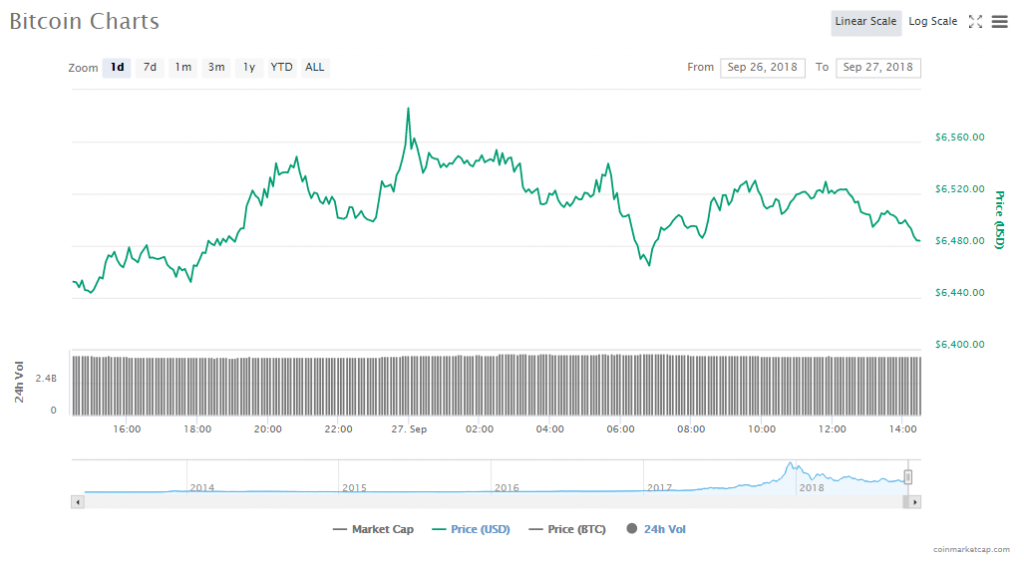Switch to Linear Scale
Image resolution: width=1024 pixels, height=563 pixels.
tap(866, 22)
